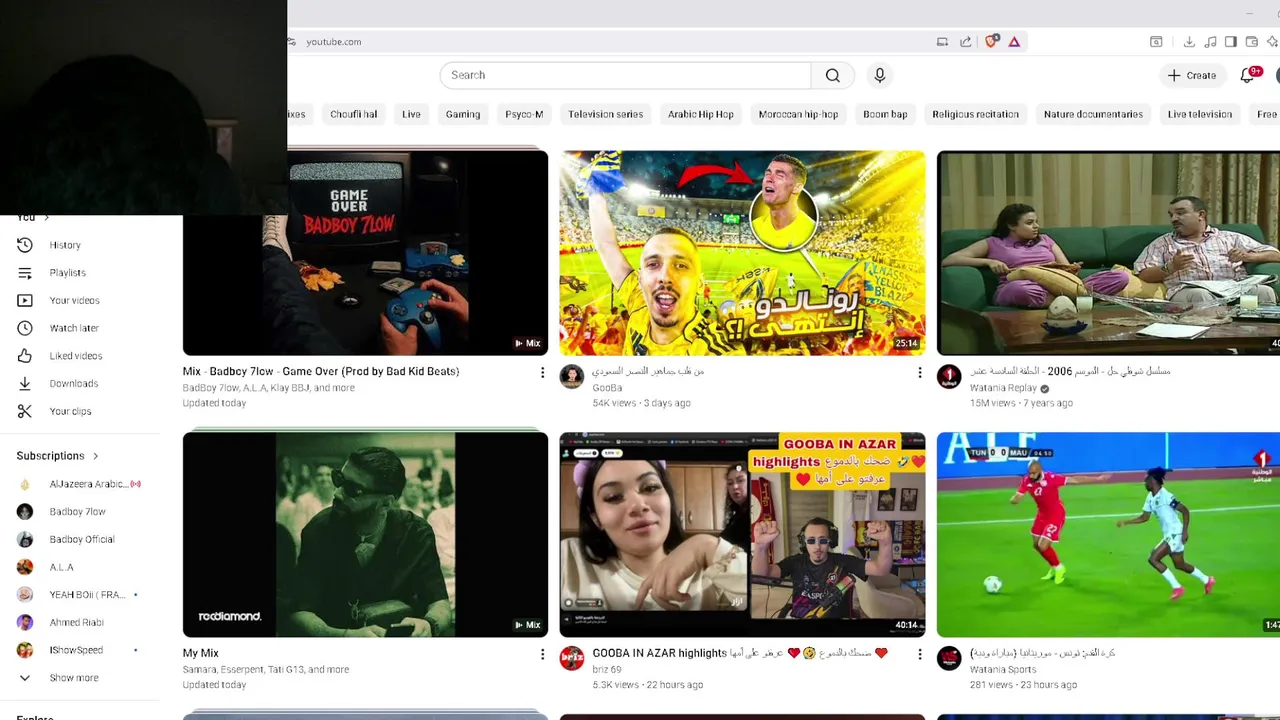
Task: Open Liked videos
Action: click(x=80, y=356)
